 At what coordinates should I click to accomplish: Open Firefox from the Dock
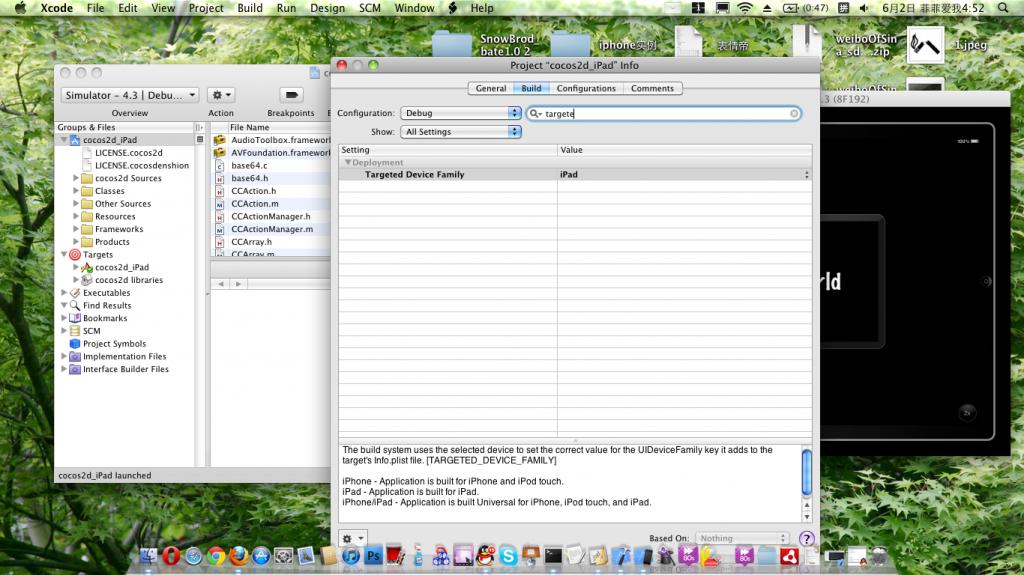click(x=238, y=556)
